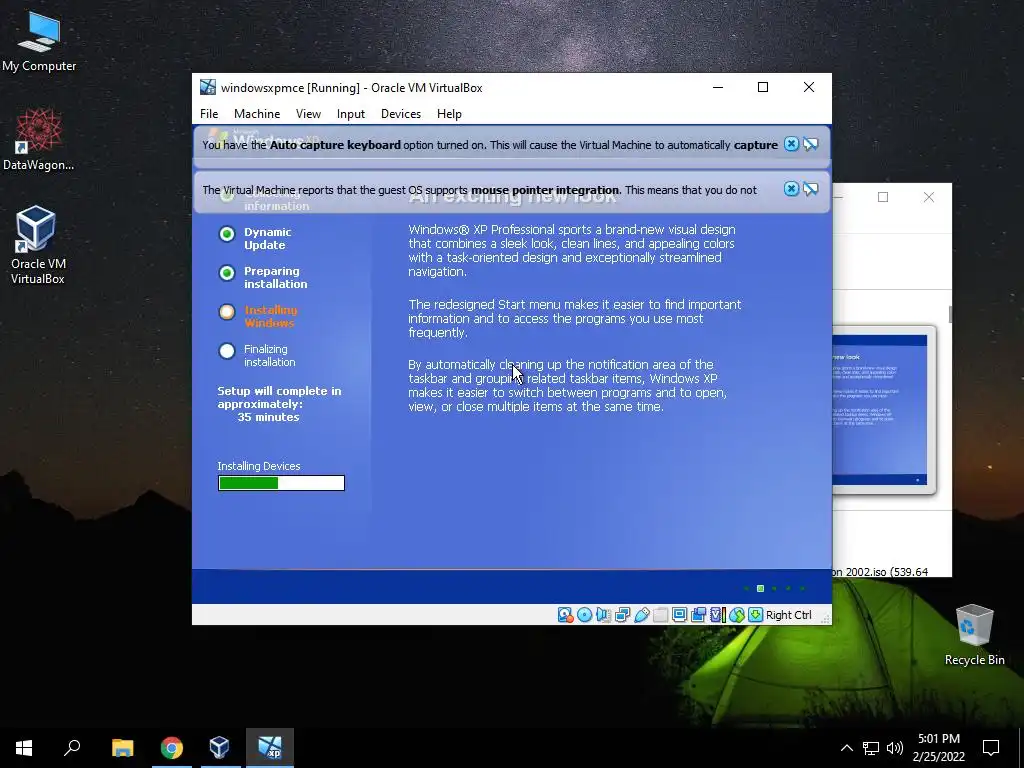Dismiss the mouse pointer integration notification
Viewport: 1024px width, 768px height.
(791, 189)
